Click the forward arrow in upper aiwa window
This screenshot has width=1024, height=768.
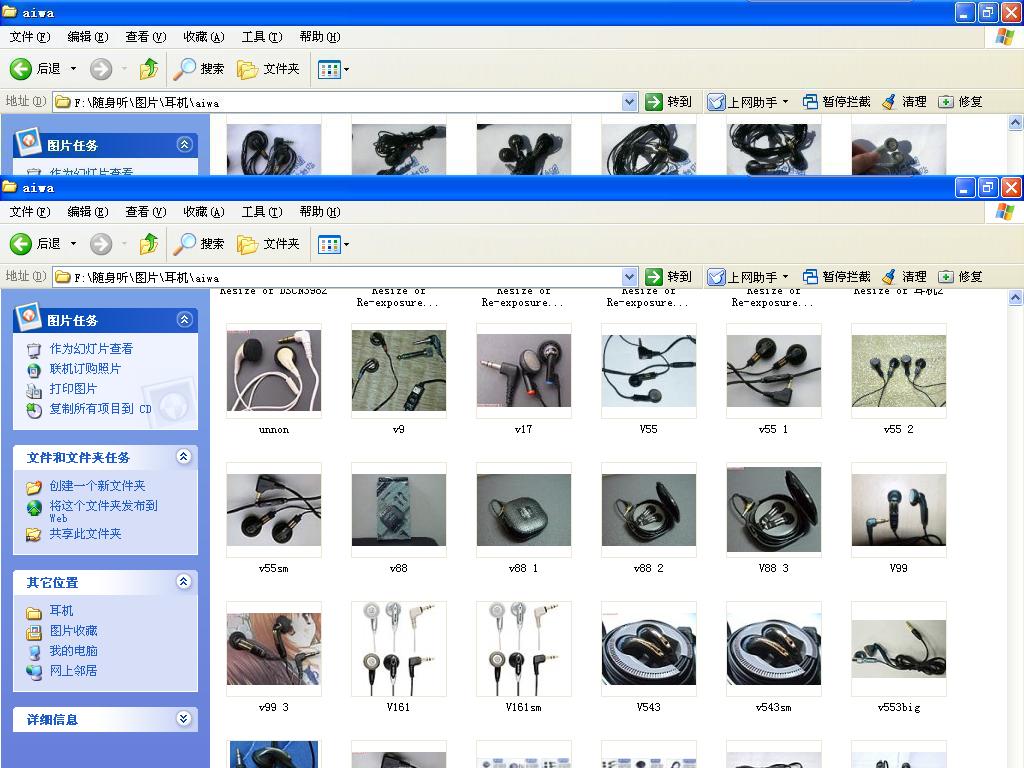click(101, 69)
